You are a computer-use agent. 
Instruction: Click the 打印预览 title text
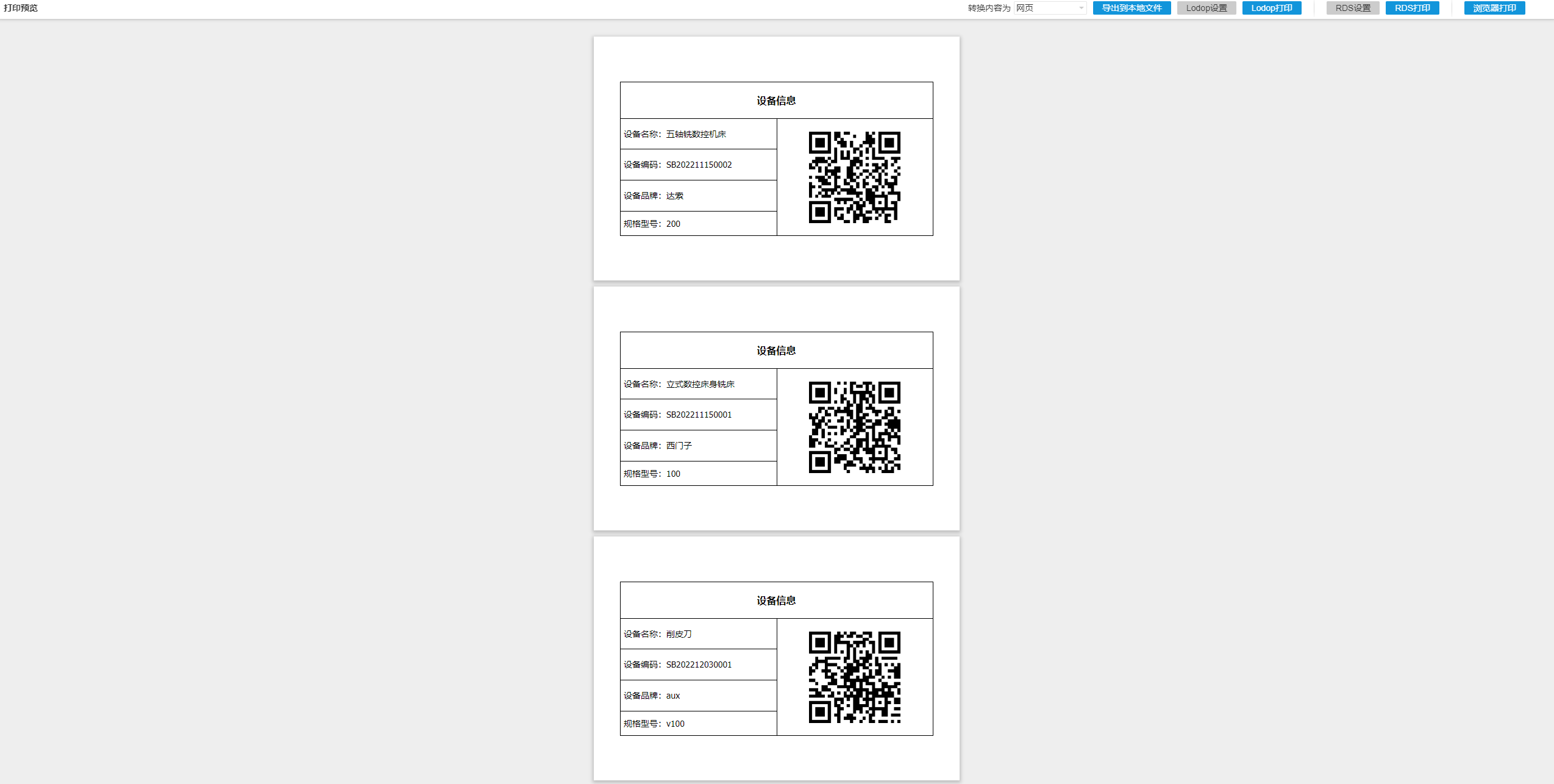click(x=21, y=8)
